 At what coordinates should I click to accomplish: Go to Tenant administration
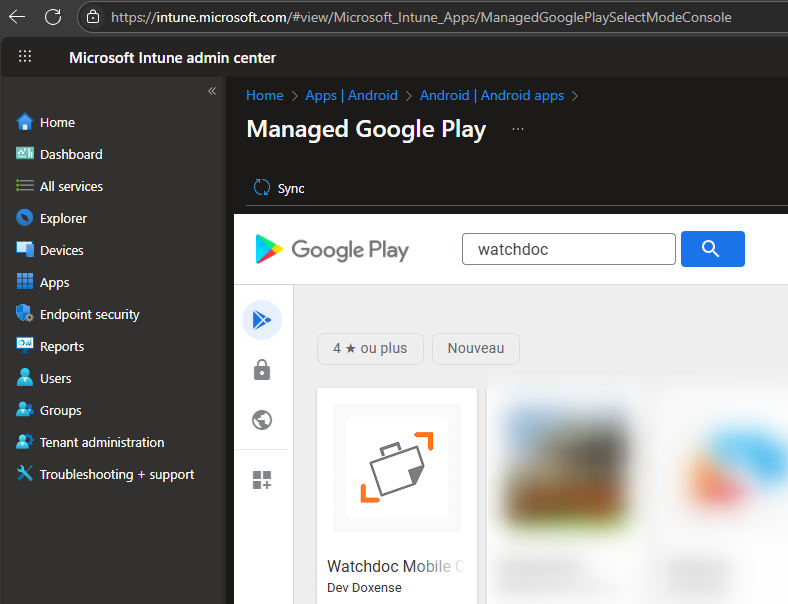(x=101, y=442)
